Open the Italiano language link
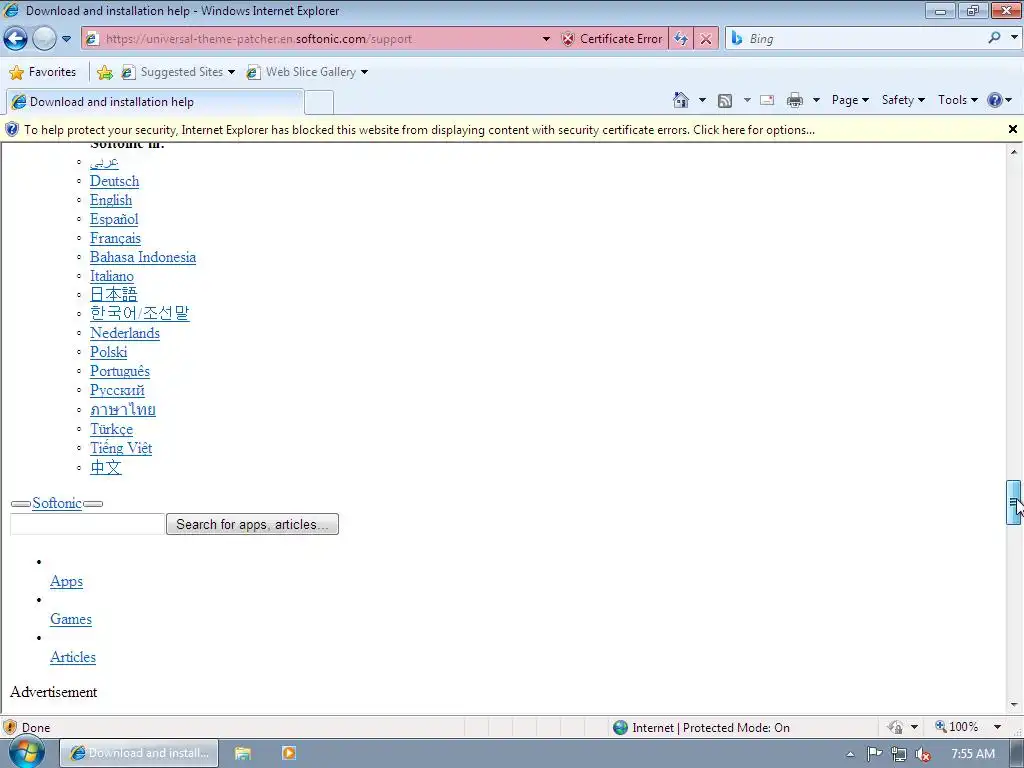 112,276
